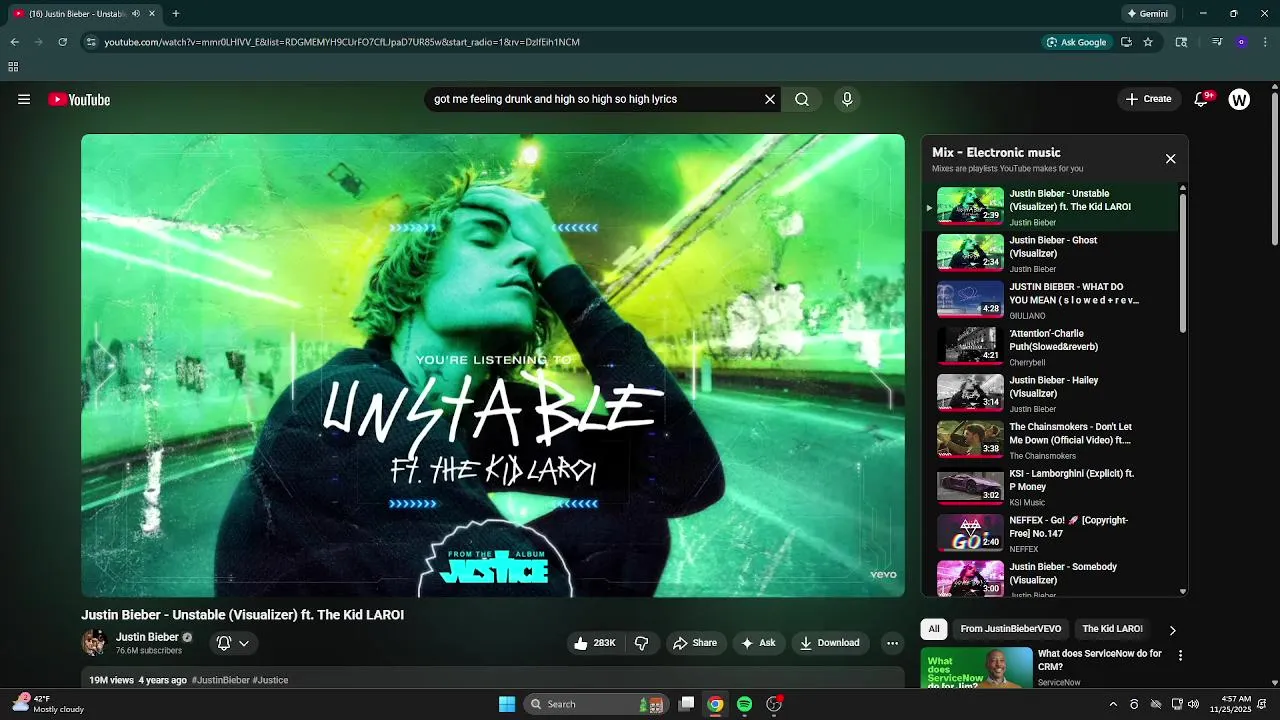Toggle notification bell dropdown for Justin Bieber
The height and width of the screenshot is (720, 1280).
233,643
